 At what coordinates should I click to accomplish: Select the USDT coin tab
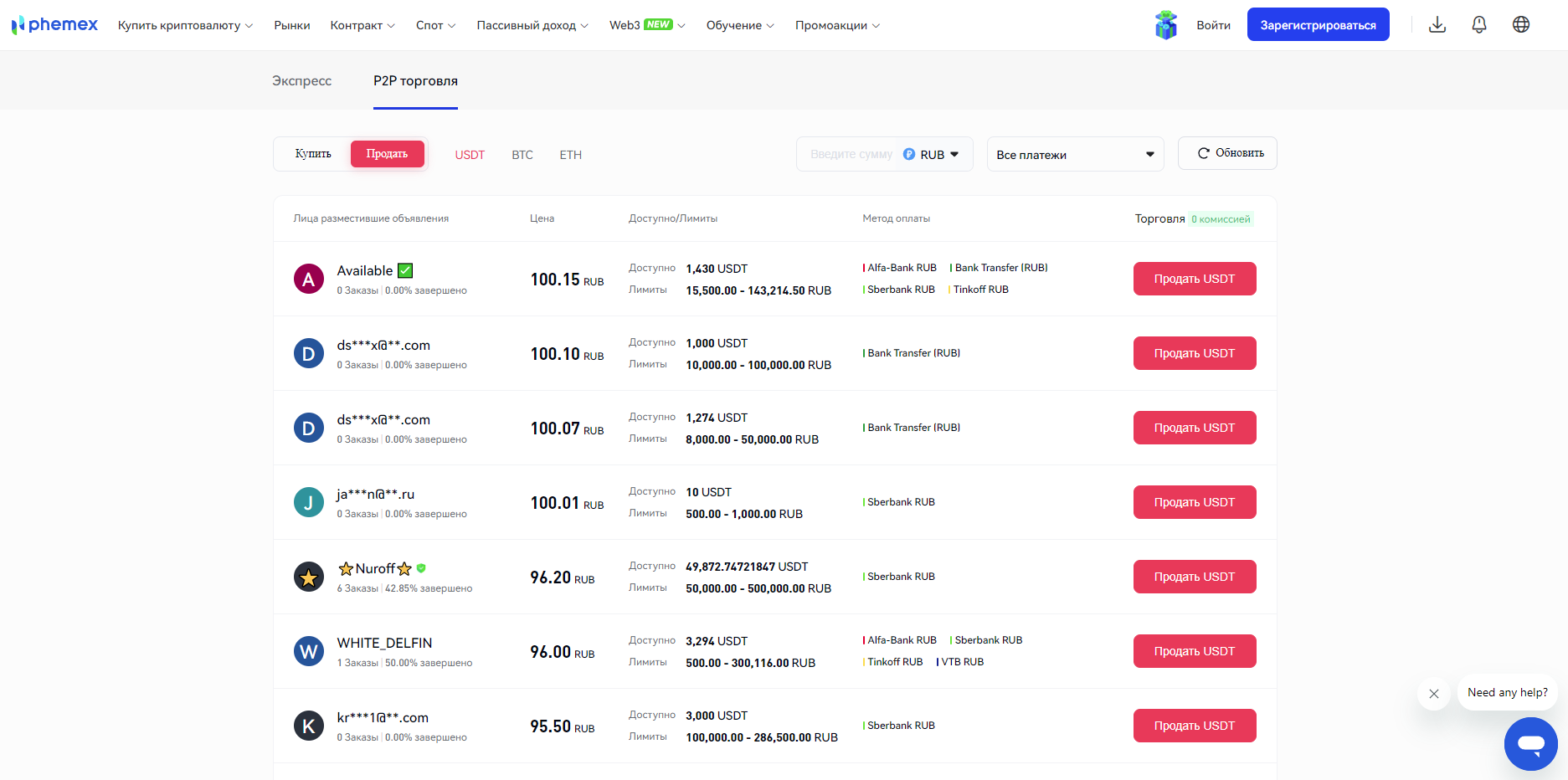click(x=470, y=155)
